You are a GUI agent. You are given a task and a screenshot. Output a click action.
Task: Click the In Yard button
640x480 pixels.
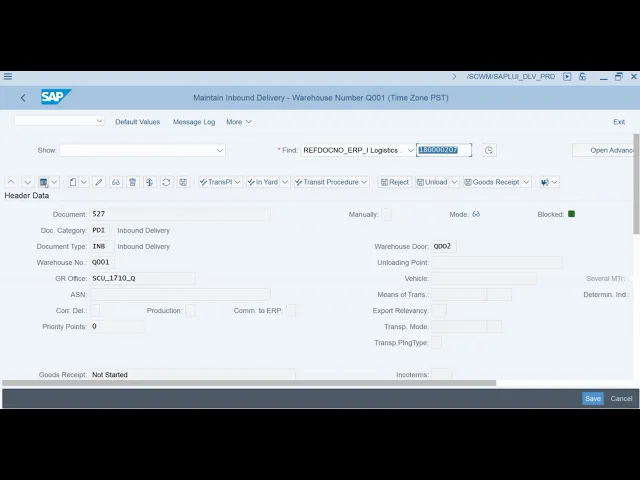point(263,182)
